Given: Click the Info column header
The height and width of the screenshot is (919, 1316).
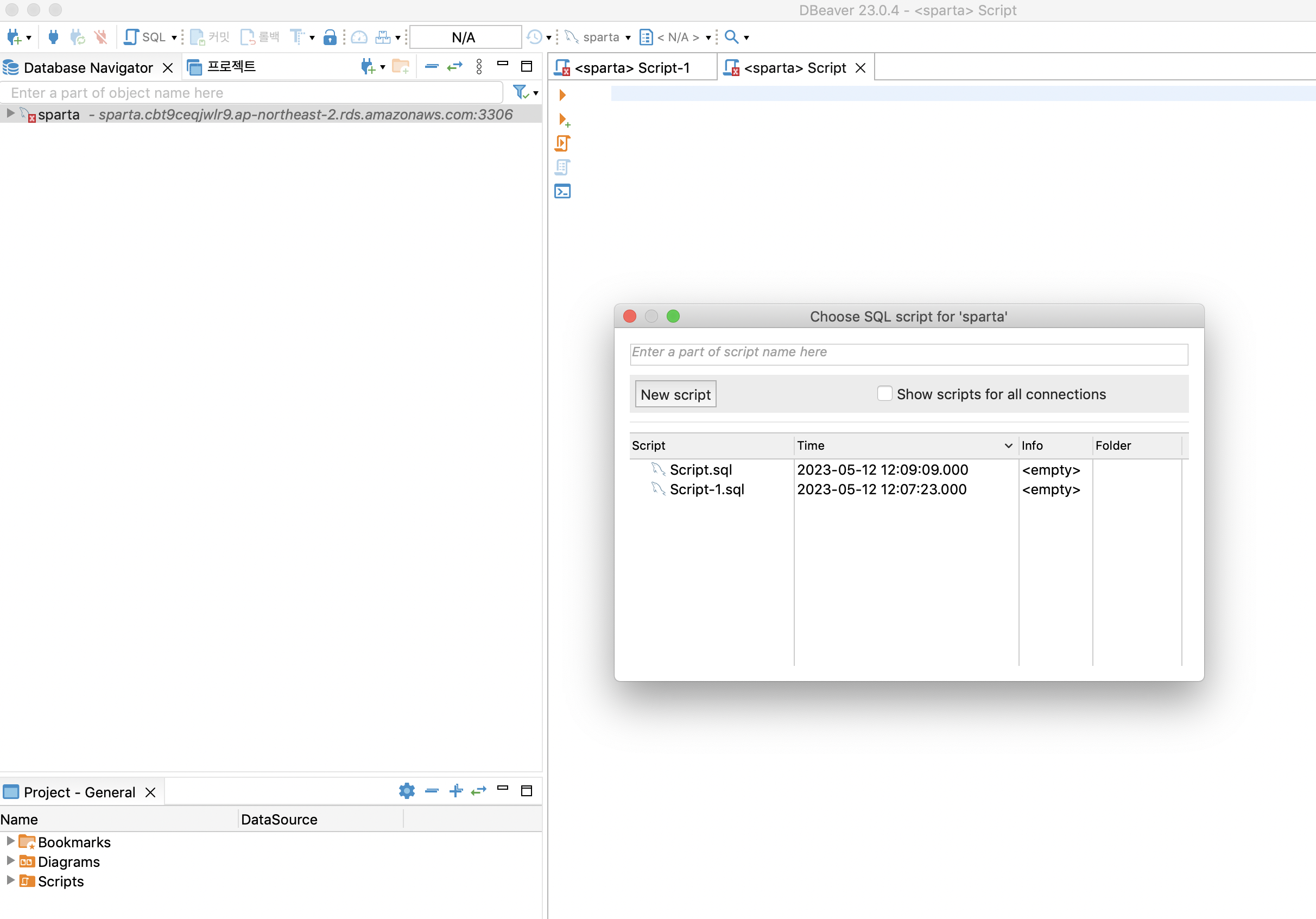Looking at the screenshot, I should pyautogui.click(x=1055, y=445).
